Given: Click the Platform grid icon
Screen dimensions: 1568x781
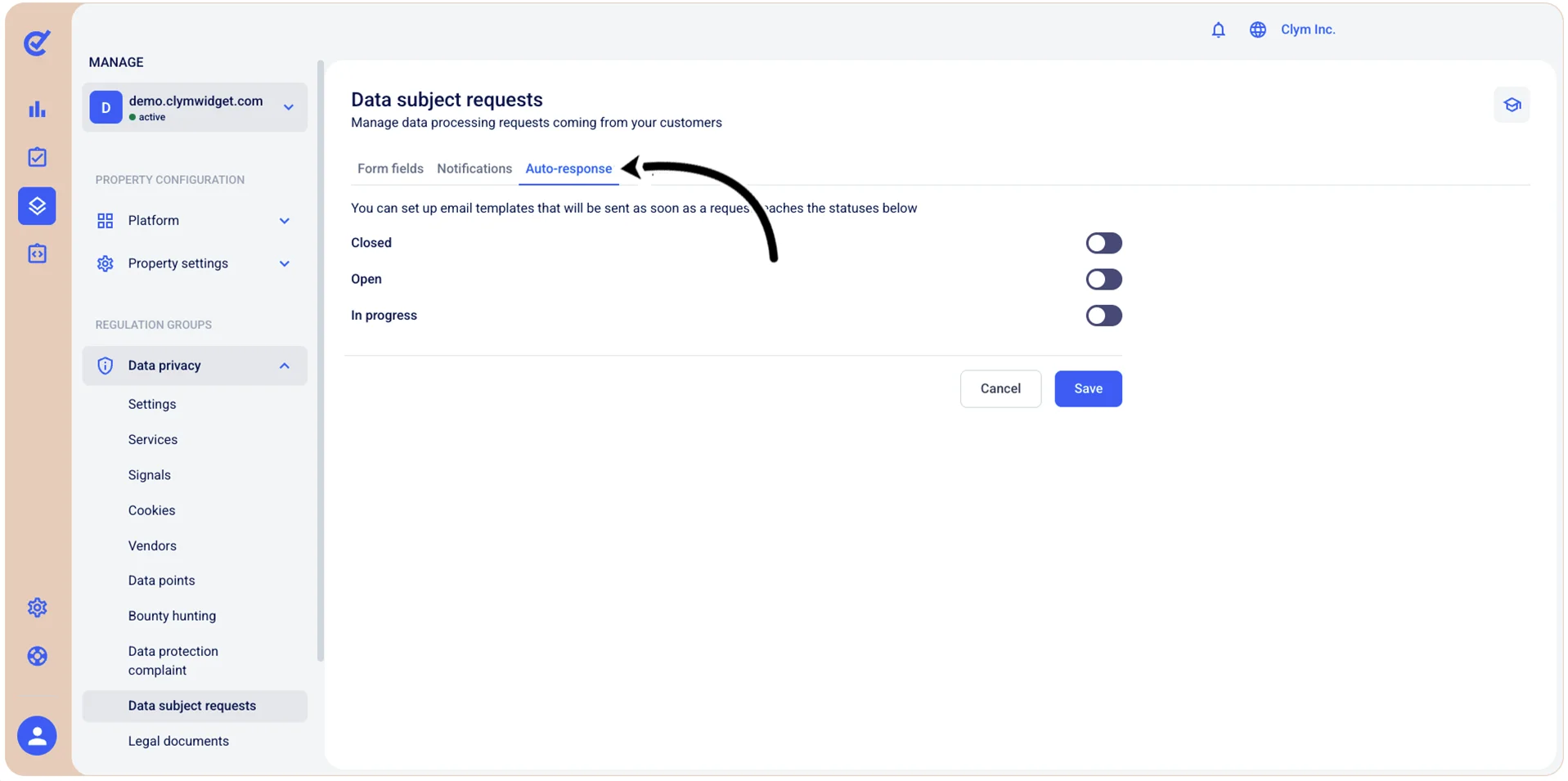Looking at the screenshot, I should [x=105, y=221].
